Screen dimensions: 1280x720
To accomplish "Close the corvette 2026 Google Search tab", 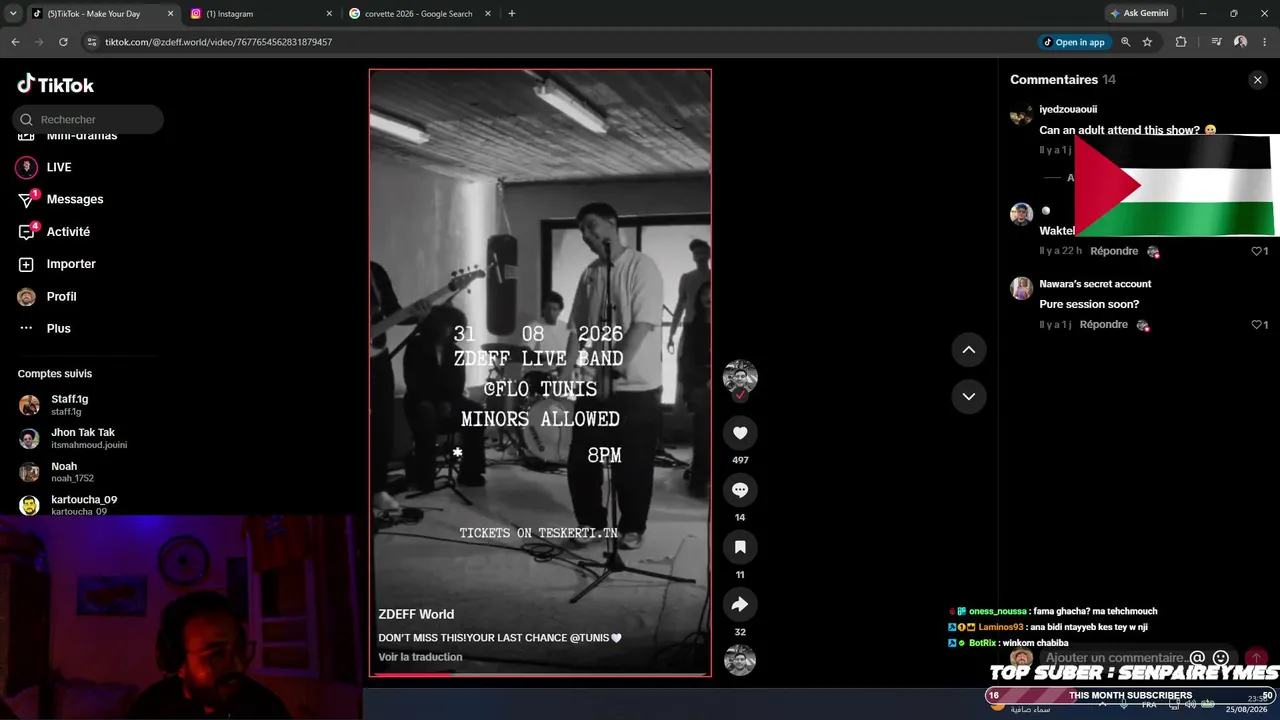I will click(x=488, y=14).
